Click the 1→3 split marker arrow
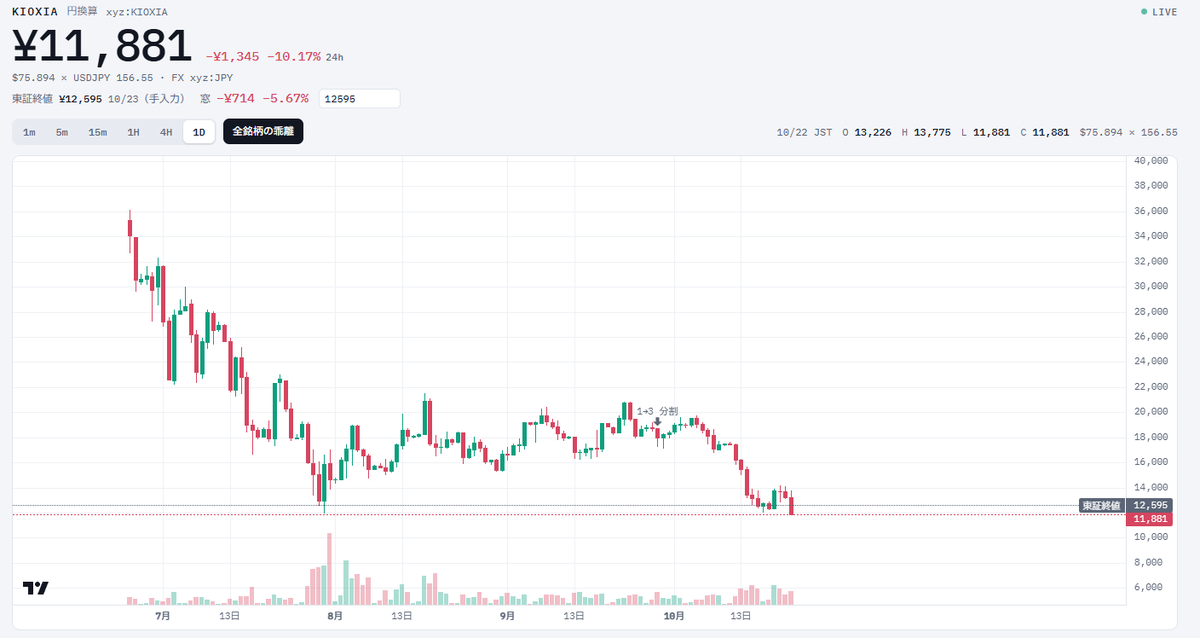 point(657,422)
